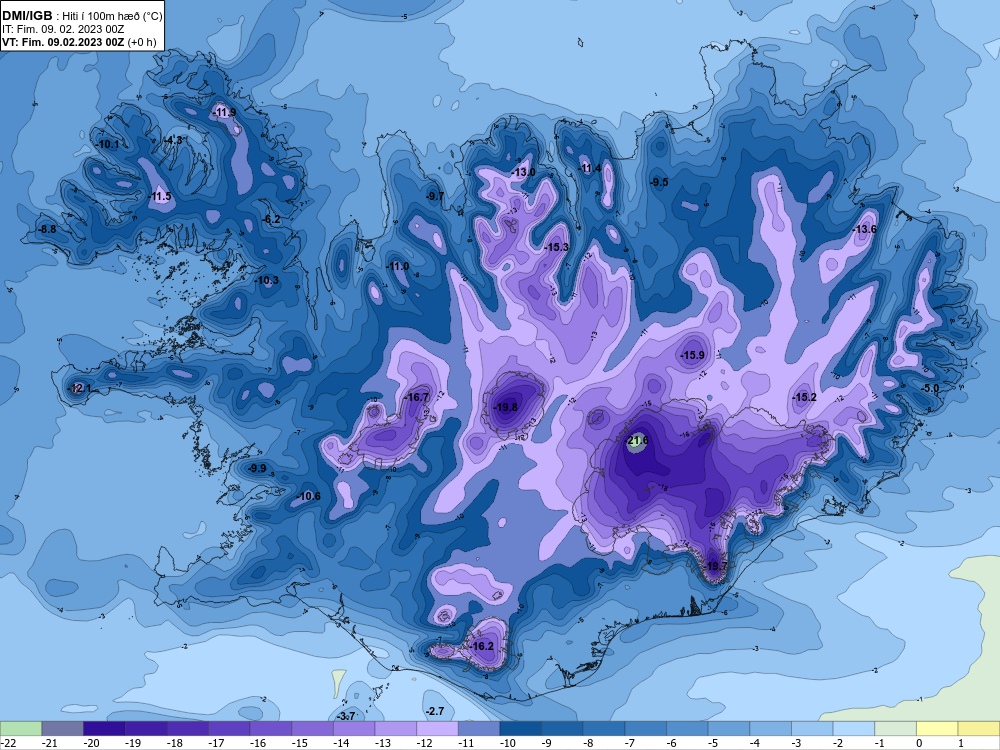Screen dimensions: 1000x750
Task: Click the -2.7 temperature label
Action: tap(435, 711)
